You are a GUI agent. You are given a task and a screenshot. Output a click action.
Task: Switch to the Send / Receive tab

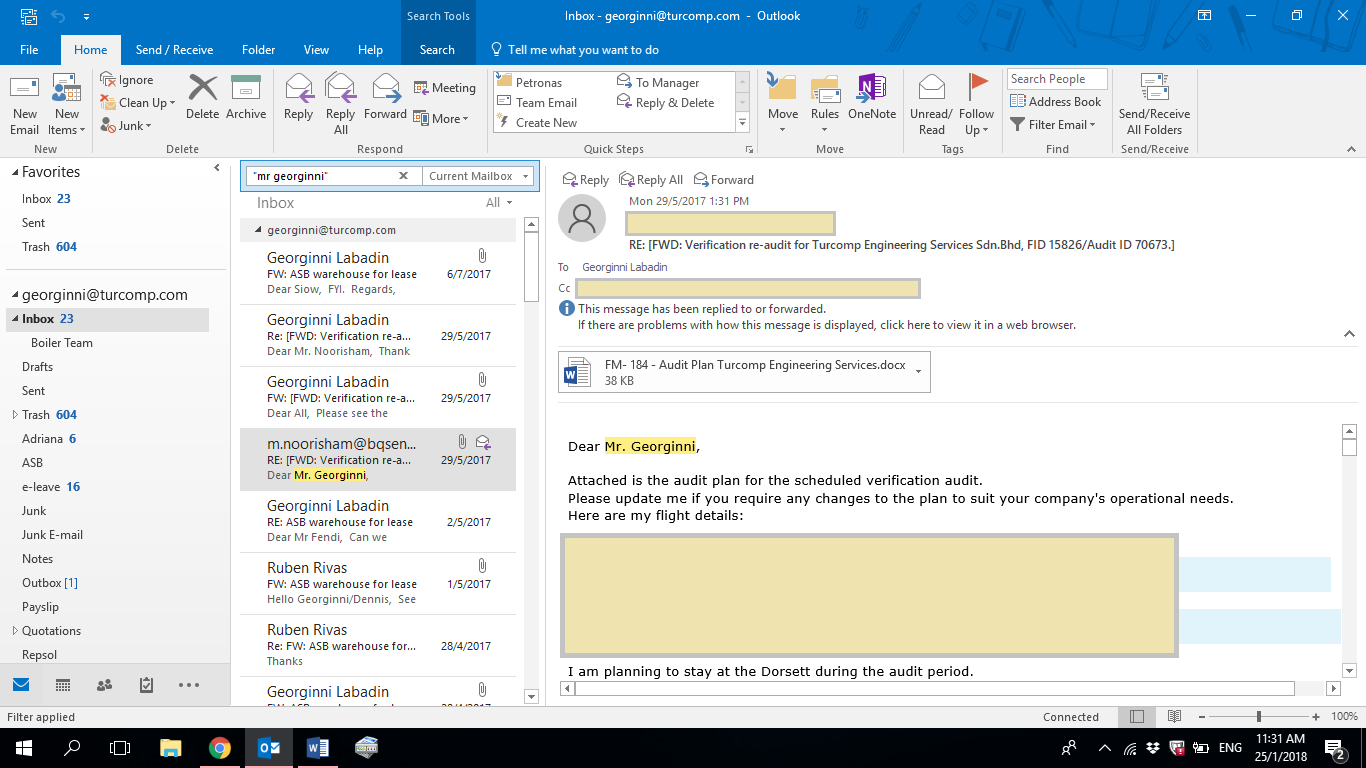tap(174, 50)
